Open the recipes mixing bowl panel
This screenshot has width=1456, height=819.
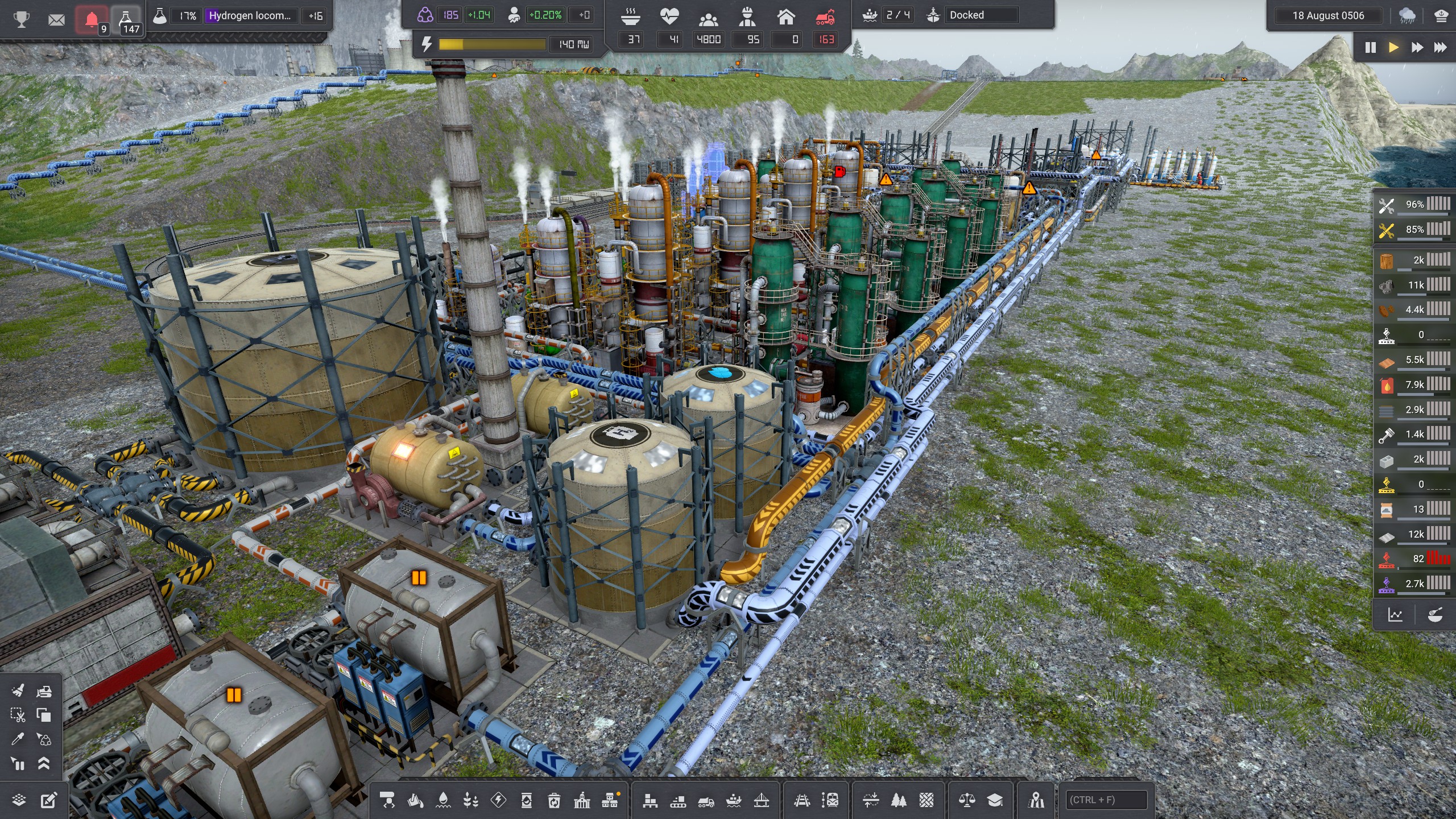pyautogui.click(x=1435, y=615)
